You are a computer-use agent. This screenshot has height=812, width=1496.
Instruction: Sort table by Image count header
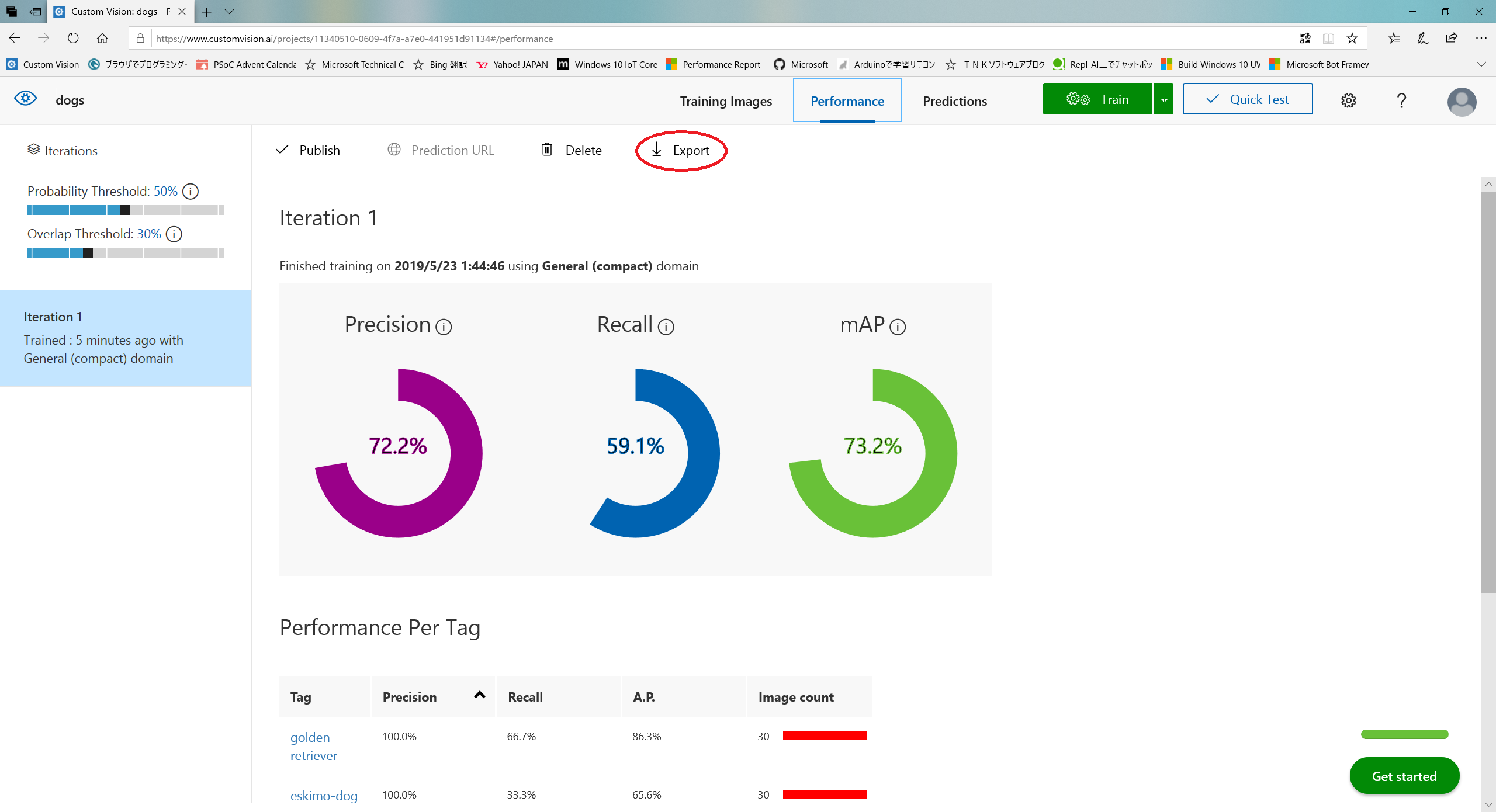pyautogui.click(x=809, y=697)
